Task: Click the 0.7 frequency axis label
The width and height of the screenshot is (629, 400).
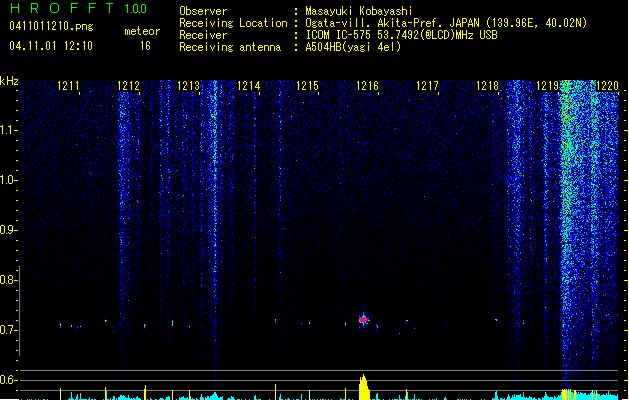Action: click(8, 330)
